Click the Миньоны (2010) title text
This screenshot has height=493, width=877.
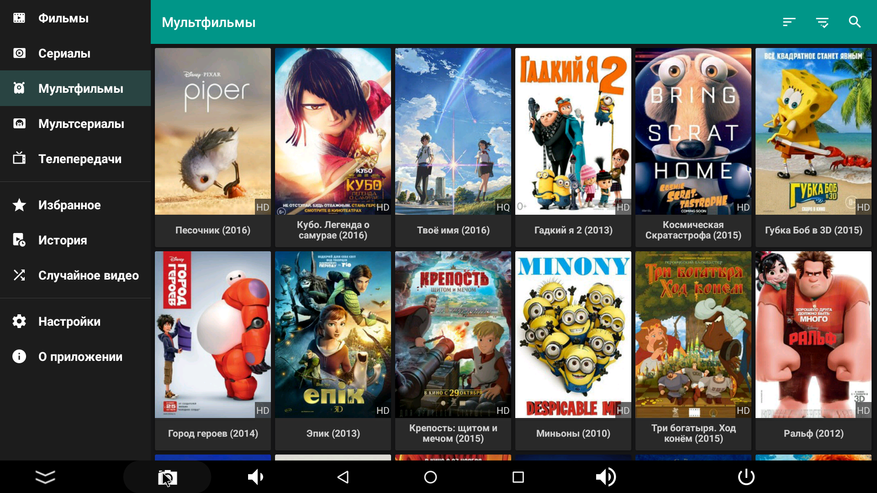click(573, 433)
